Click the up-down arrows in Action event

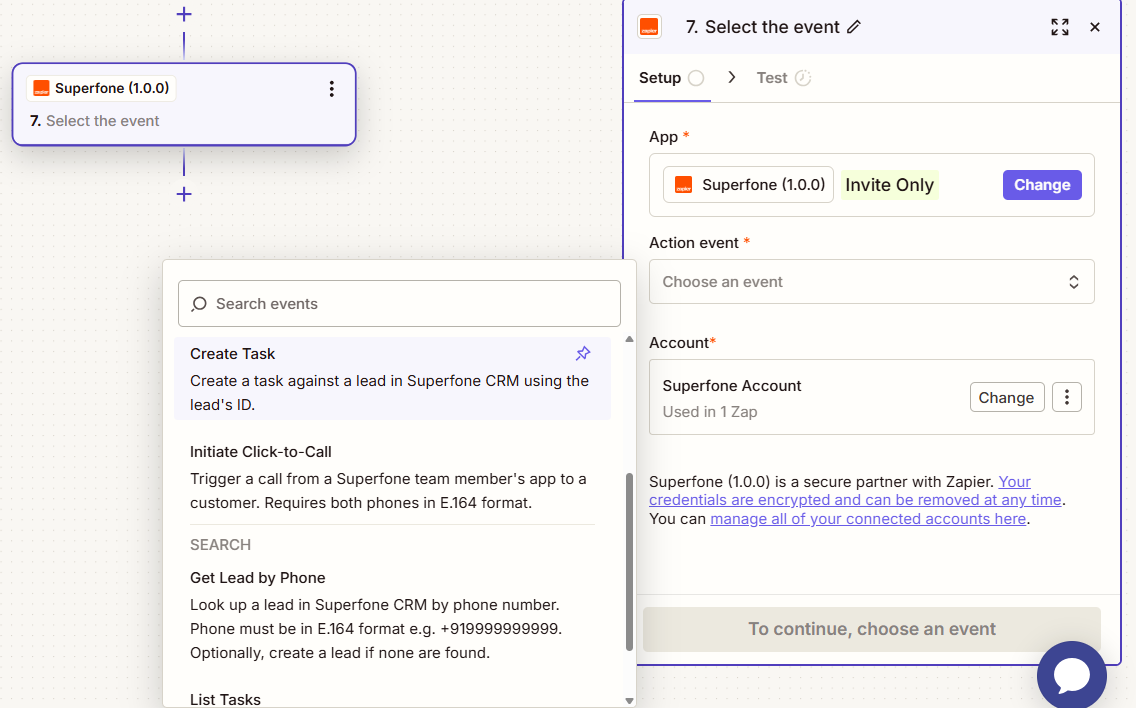pyautogui.click(x=1074, y=282)
